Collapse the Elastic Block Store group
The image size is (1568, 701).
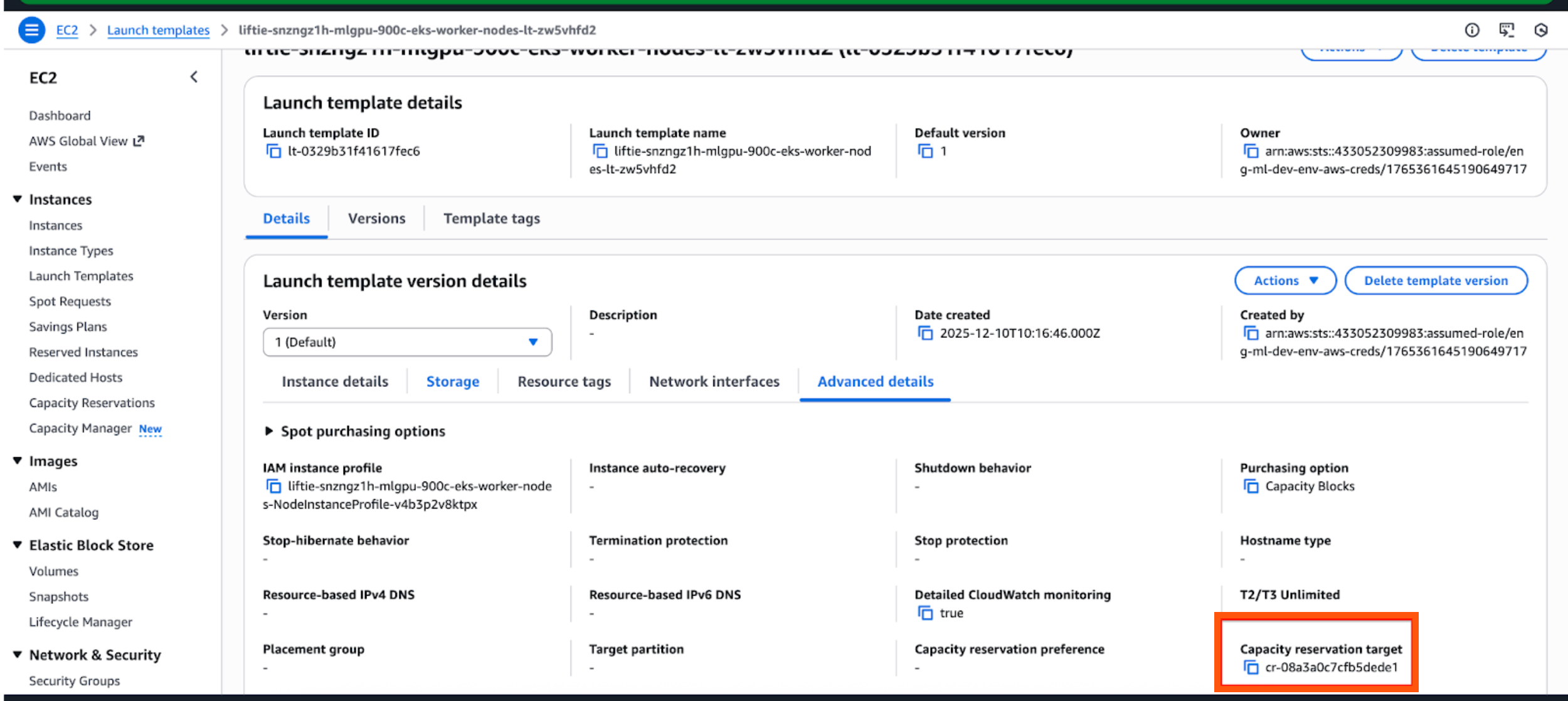[x=18, y=545]
